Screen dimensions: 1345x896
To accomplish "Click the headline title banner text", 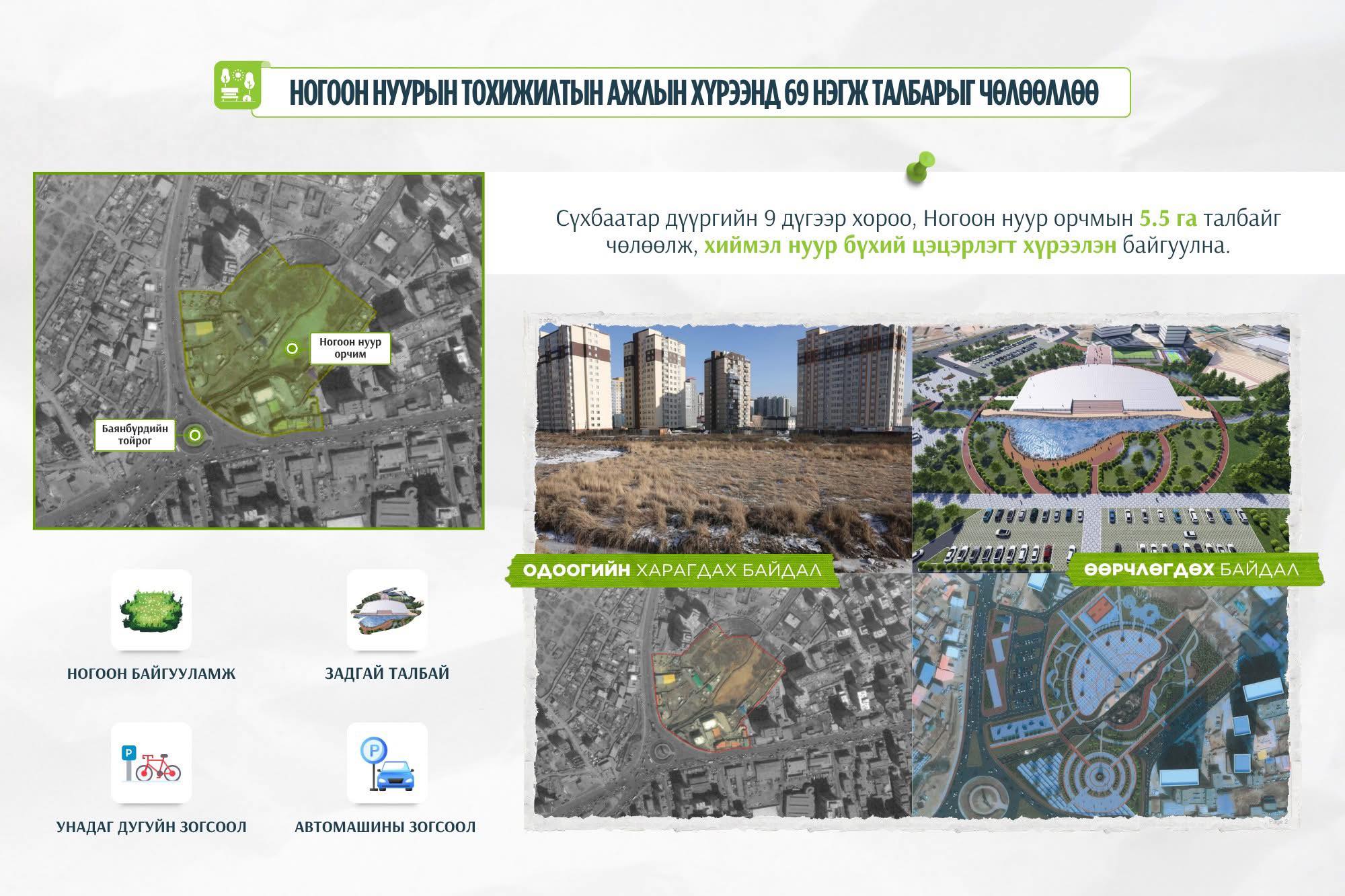I will point(693,93).
